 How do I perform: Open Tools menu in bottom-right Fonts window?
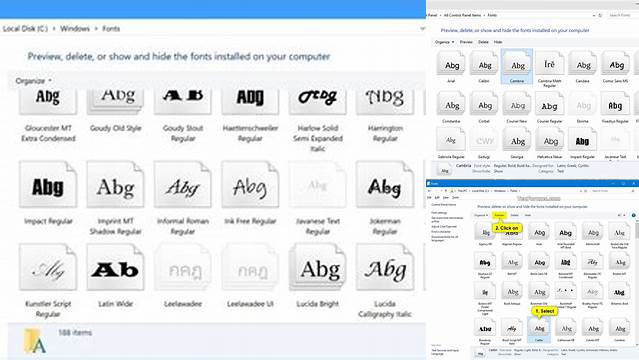(455, 197)
